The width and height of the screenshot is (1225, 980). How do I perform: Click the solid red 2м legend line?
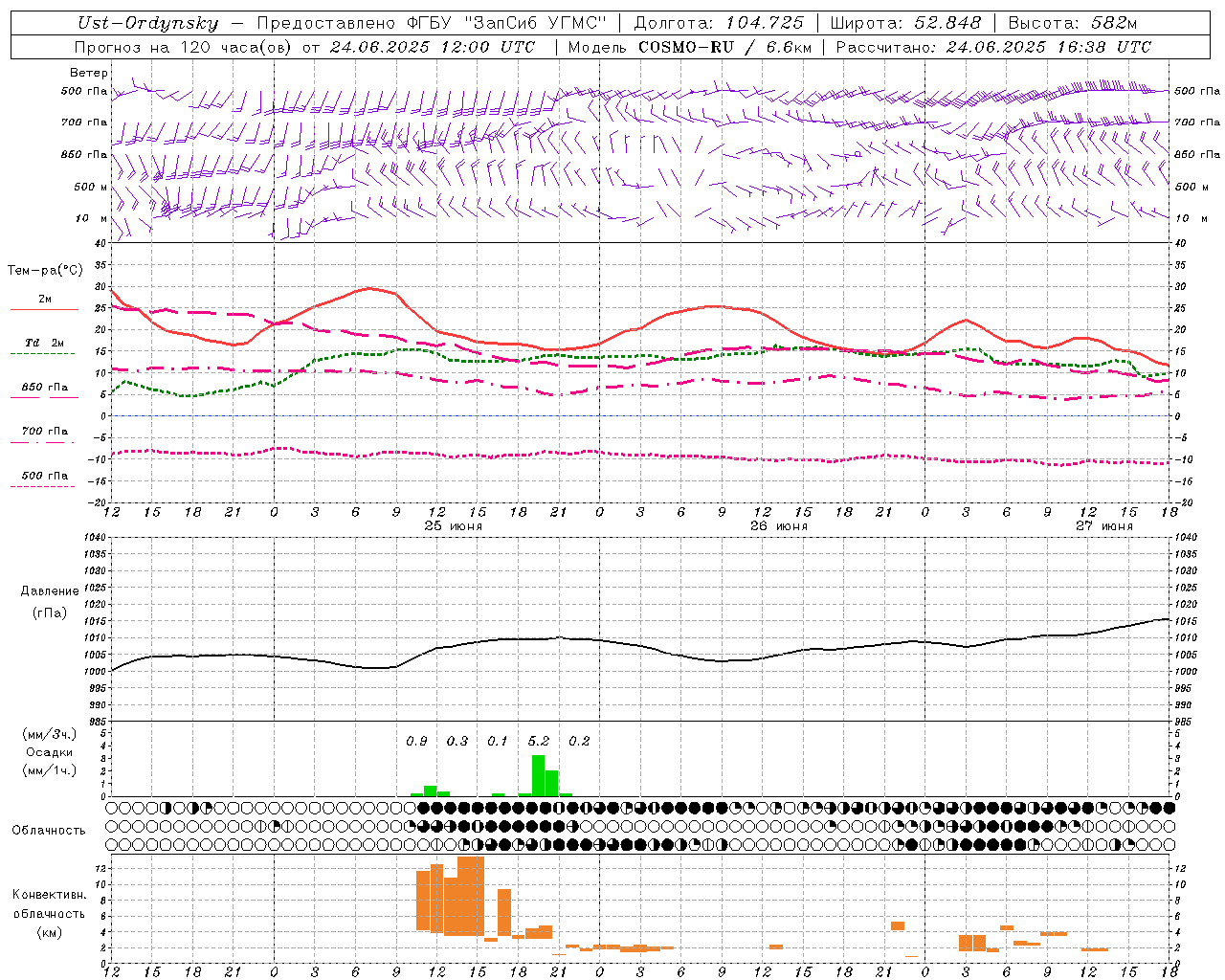(44, 310)
